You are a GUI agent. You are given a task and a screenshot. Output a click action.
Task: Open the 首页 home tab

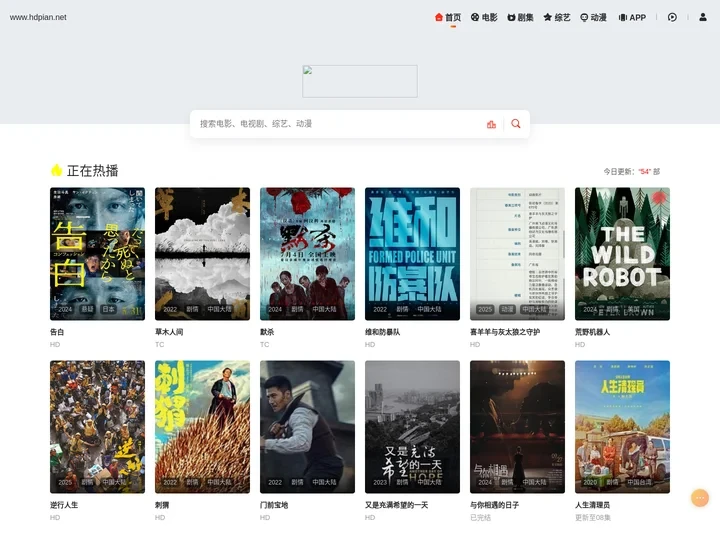click(x=448, y=17)
